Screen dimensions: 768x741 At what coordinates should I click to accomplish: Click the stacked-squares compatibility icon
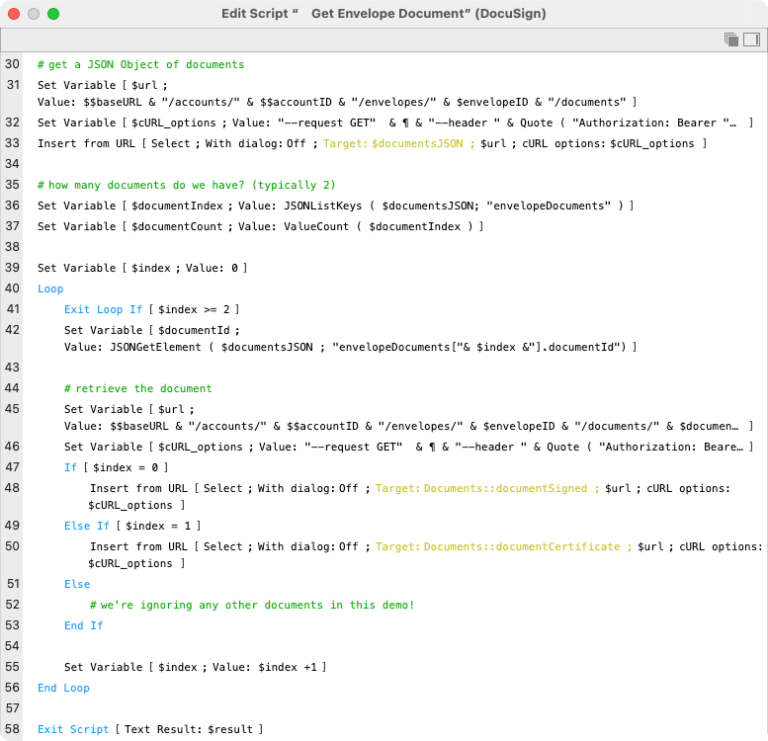pos(731,39)
